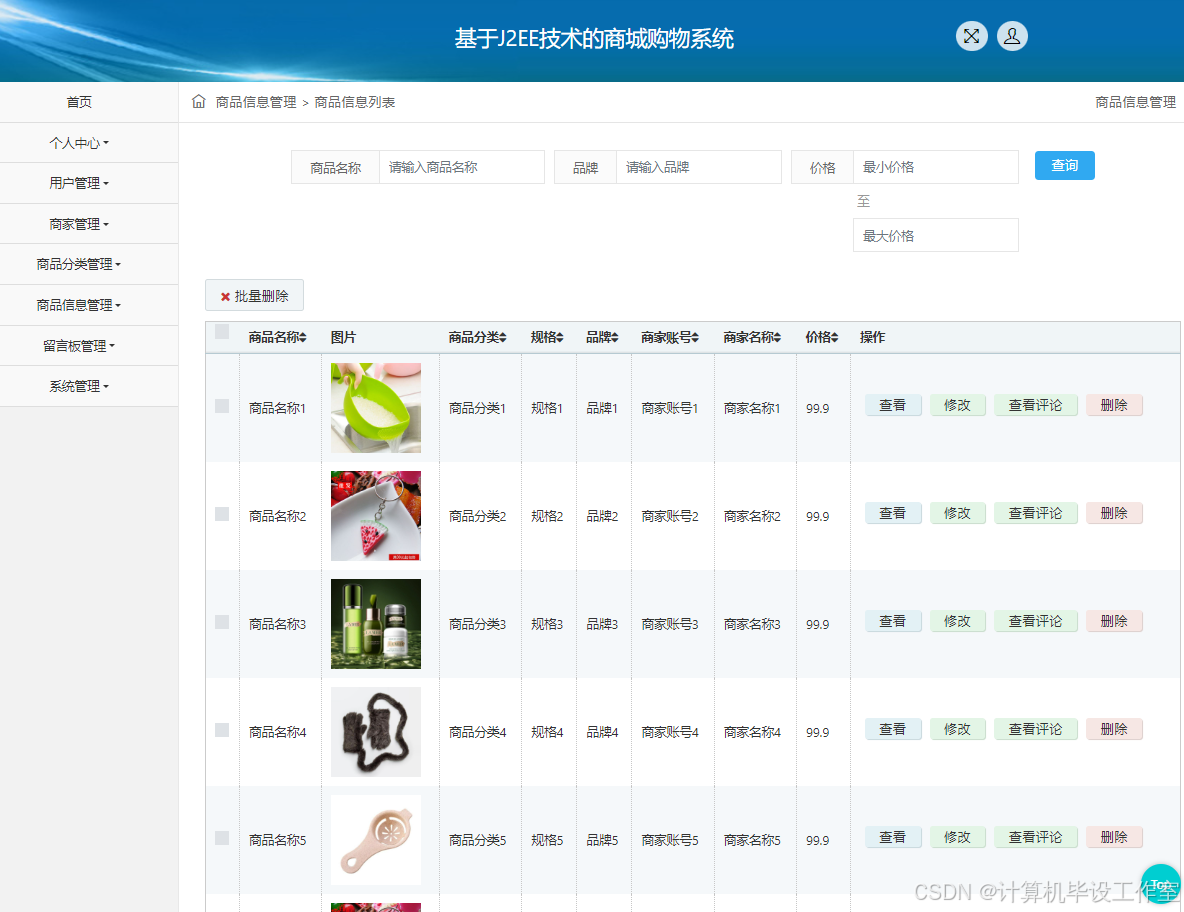This screenshot has width=1184, height=912.
Task: Open the black scarf and gloves image
Action: pos(376,732)
